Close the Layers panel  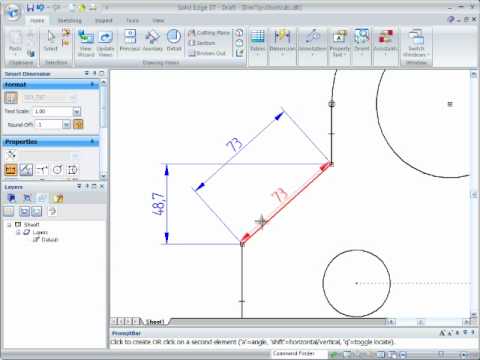click(x=102, y=186)
